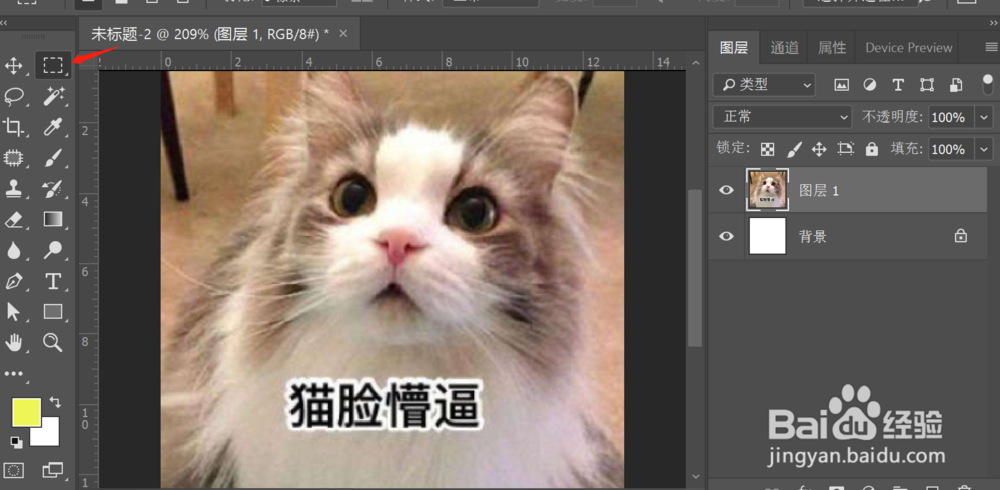Close the 未标题-2 document tab
Screen dimensions: 1000x490
(343, 33)
